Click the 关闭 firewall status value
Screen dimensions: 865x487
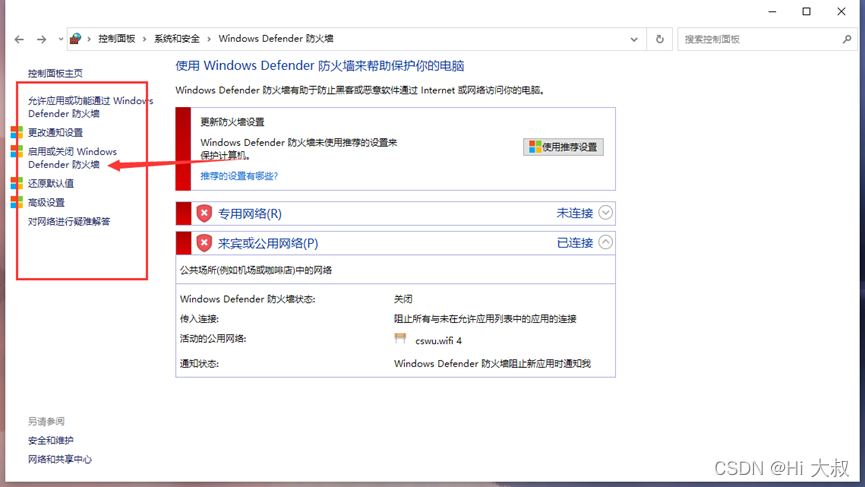tap(403, 299)
